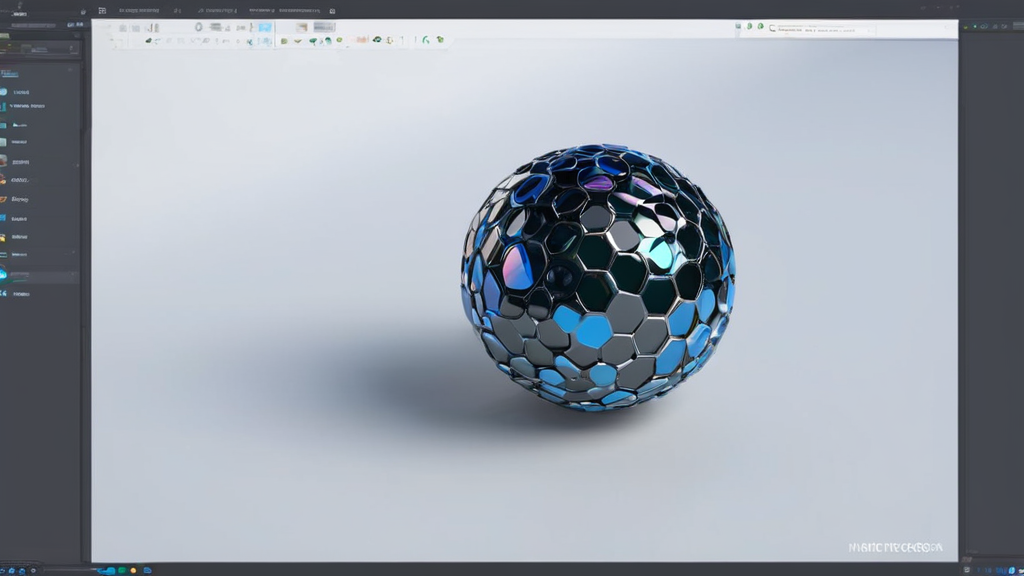1024x576 pixels.
Task: Click the green icon in the bottom taskbar
Action: point(121,571)
